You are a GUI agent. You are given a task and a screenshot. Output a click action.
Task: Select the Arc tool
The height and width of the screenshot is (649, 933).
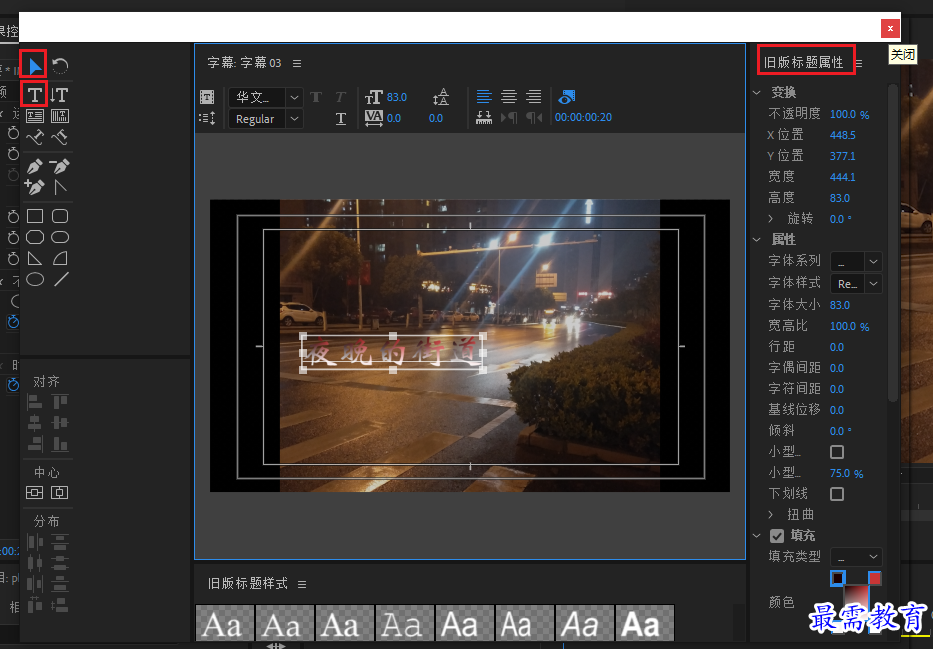(60, 258)
